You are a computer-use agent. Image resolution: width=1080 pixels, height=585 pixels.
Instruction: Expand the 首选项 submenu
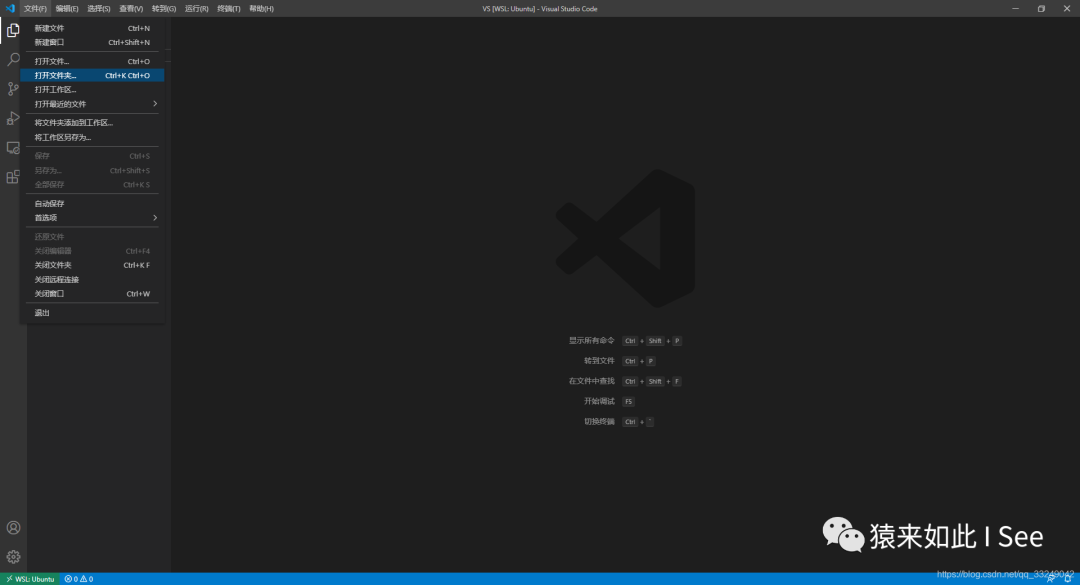coord(92,218)
